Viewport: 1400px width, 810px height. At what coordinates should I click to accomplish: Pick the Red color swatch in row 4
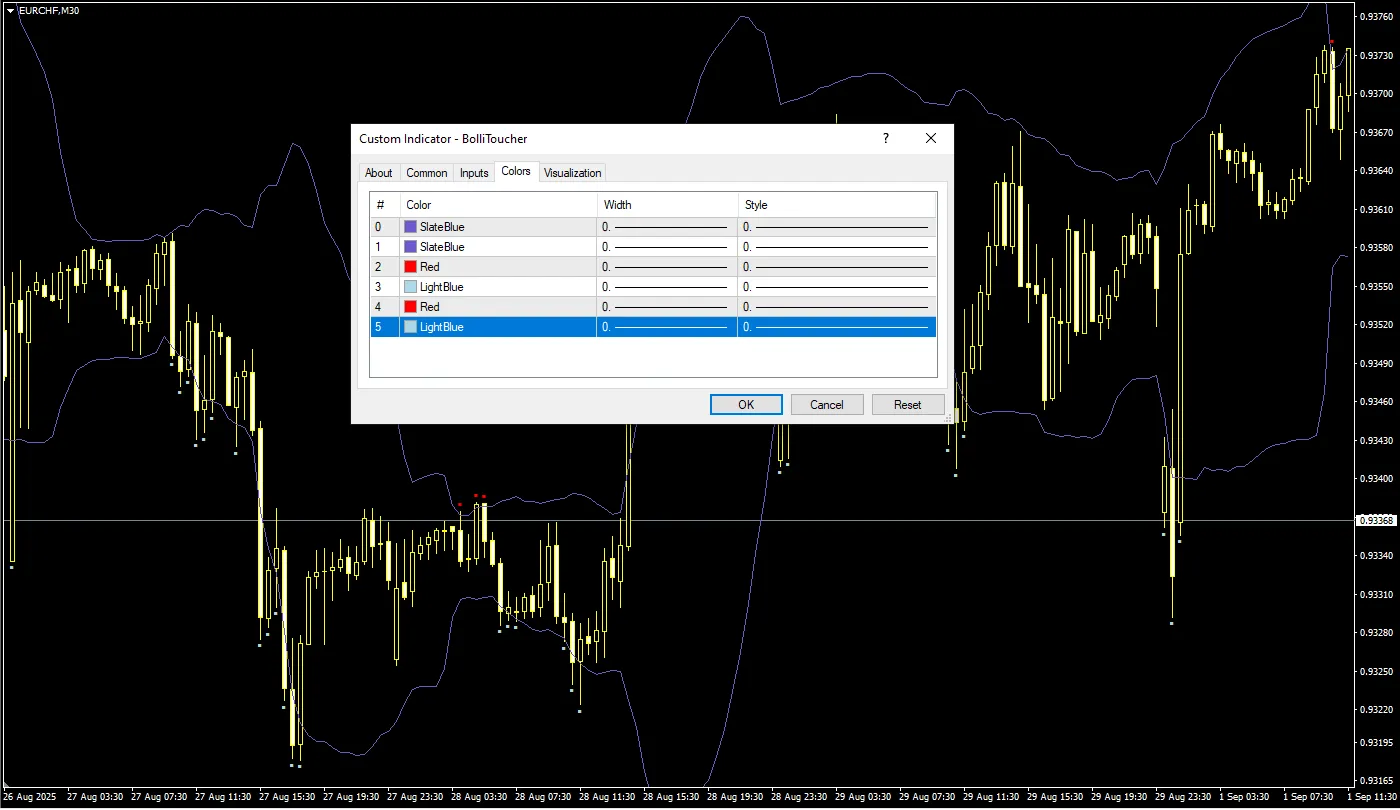pyautogui.click(x=410, y=307)
